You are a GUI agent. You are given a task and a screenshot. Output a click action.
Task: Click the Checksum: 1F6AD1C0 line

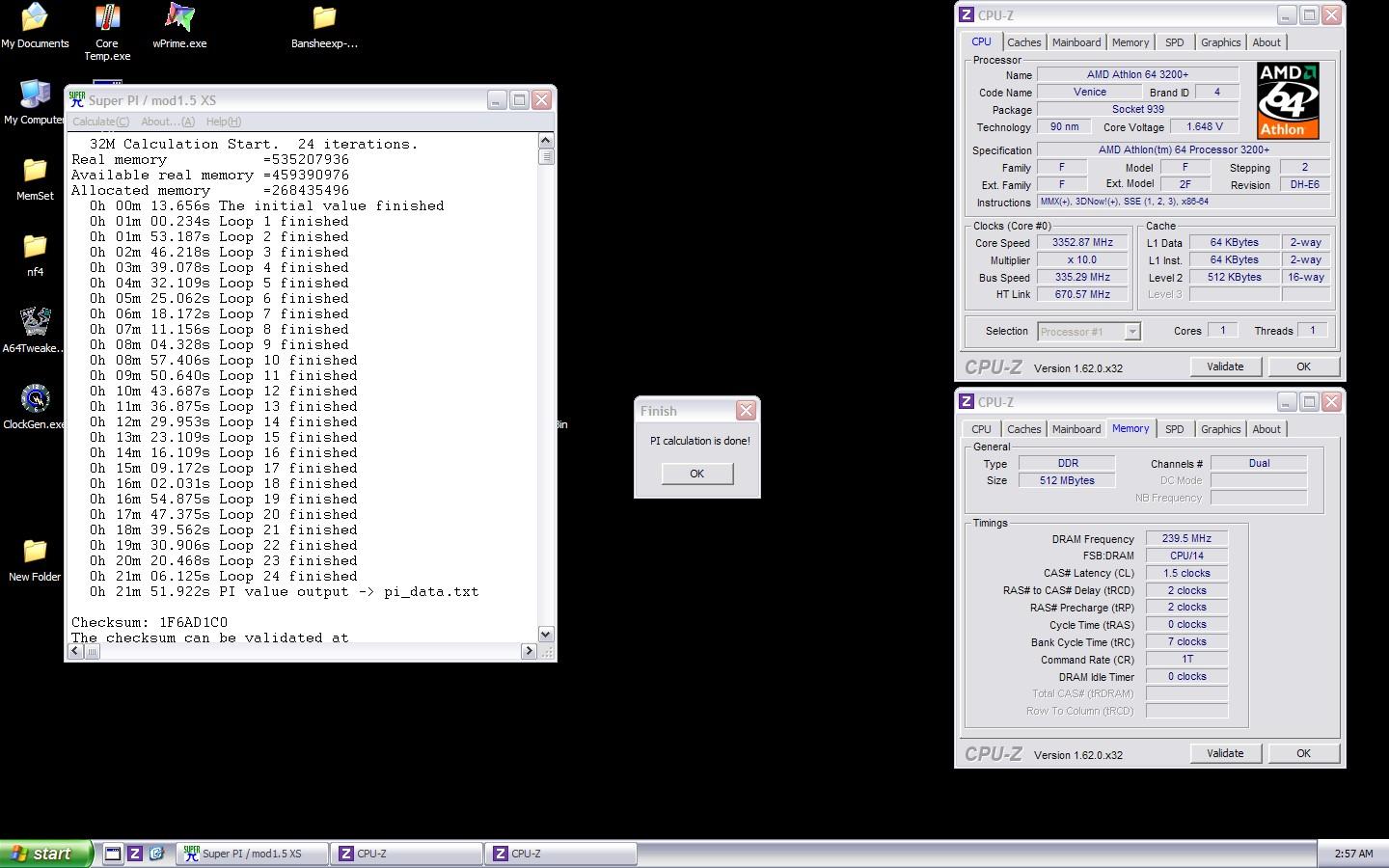pos(150,623)
